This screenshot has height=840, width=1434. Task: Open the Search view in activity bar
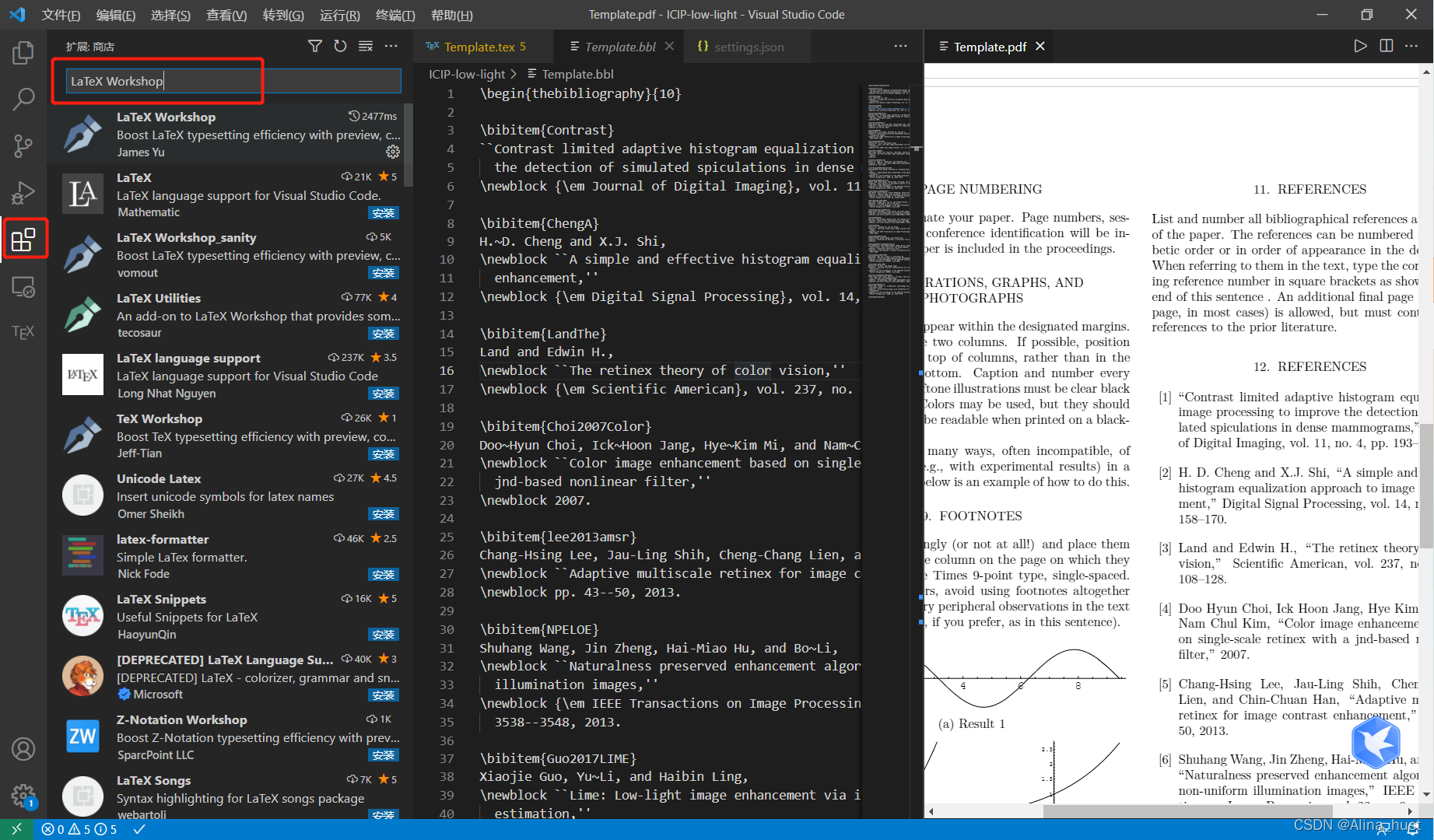[x=23, y=99]
